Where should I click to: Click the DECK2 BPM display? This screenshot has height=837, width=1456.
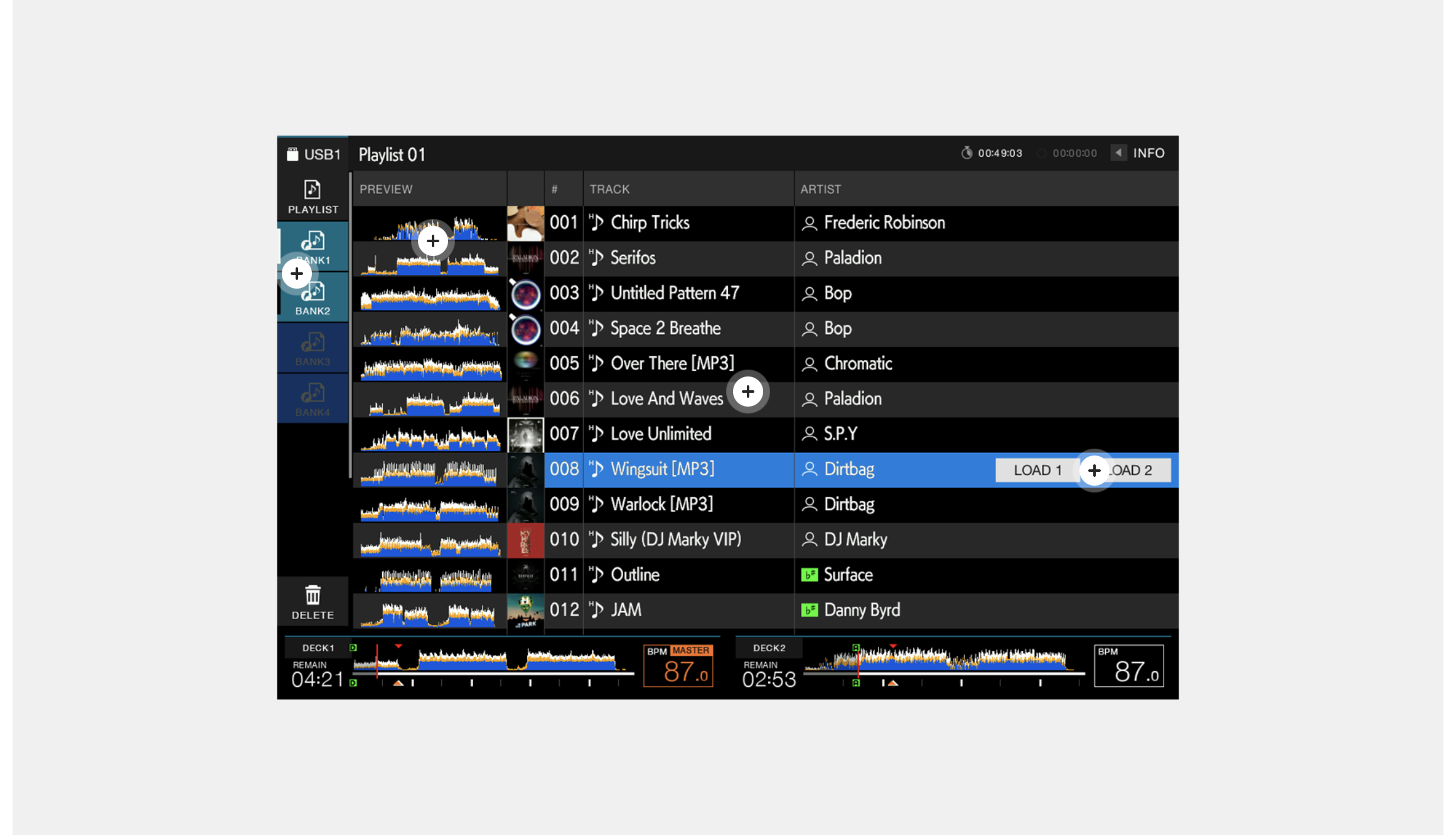(1129, 666)
